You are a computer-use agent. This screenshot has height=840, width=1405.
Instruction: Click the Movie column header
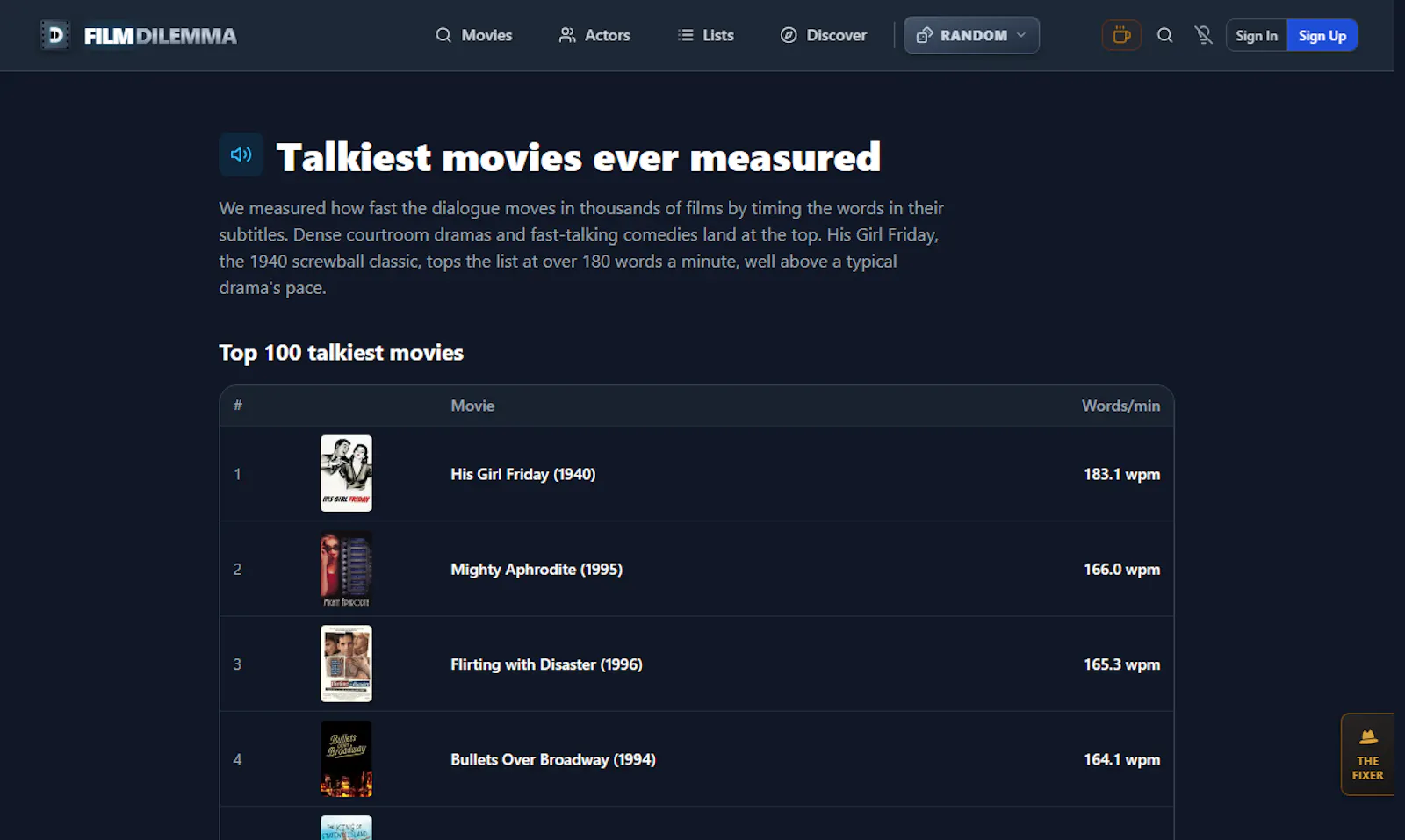pos(472,406)
